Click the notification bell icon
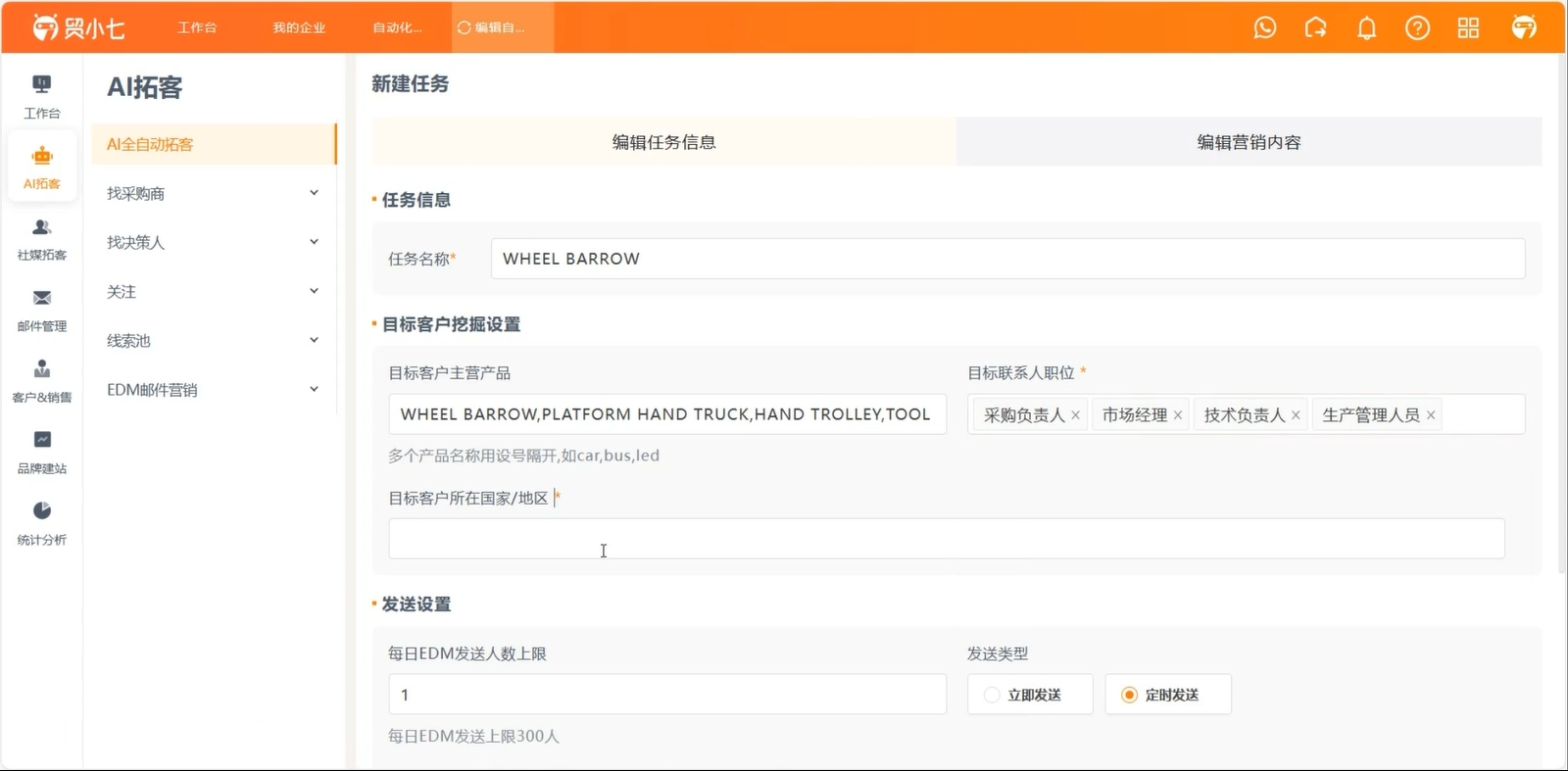 (1366, 27)
